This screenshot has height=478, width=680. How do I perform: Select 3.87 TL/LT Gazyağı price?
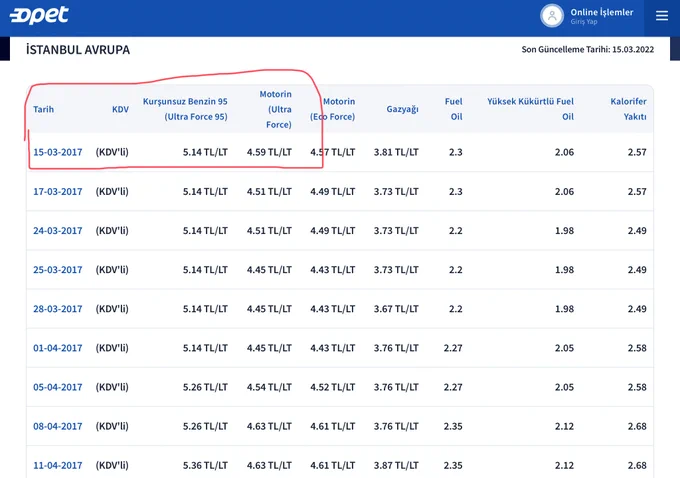click(x=396, y=465)
